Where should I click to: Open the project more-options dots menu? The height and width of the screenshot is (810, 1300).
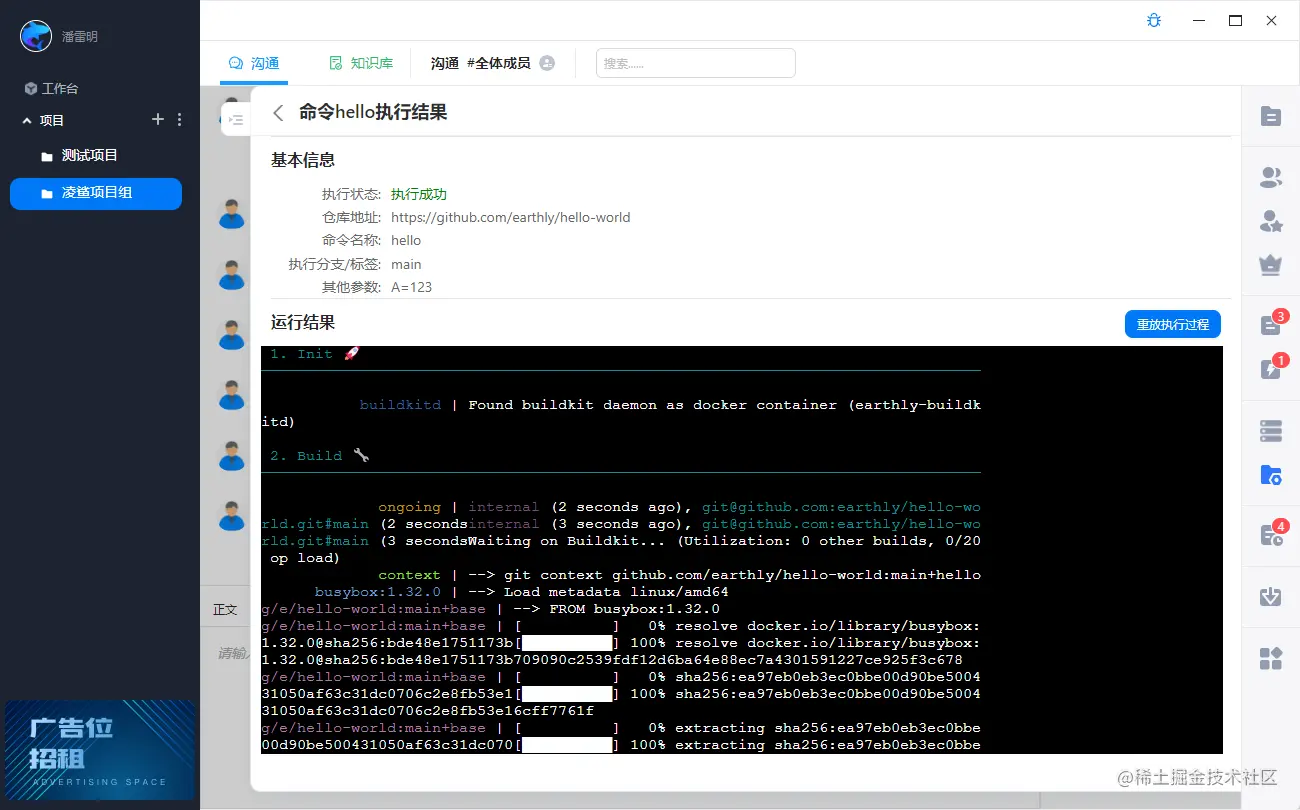tap(180, 120)
